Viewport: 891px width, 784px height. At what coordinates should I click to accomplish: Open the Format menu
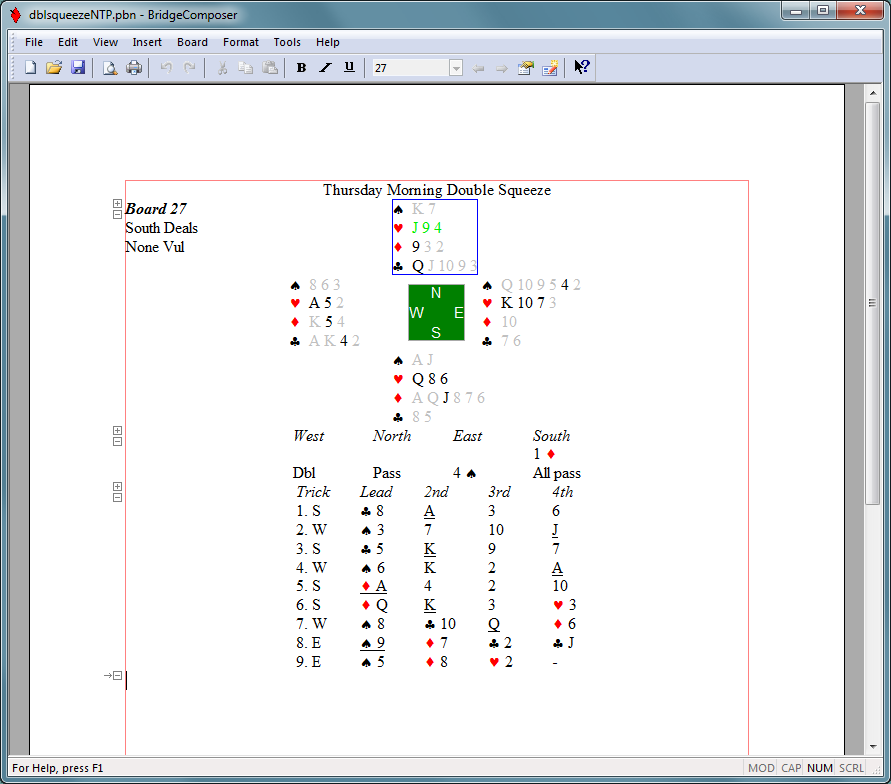240,42
